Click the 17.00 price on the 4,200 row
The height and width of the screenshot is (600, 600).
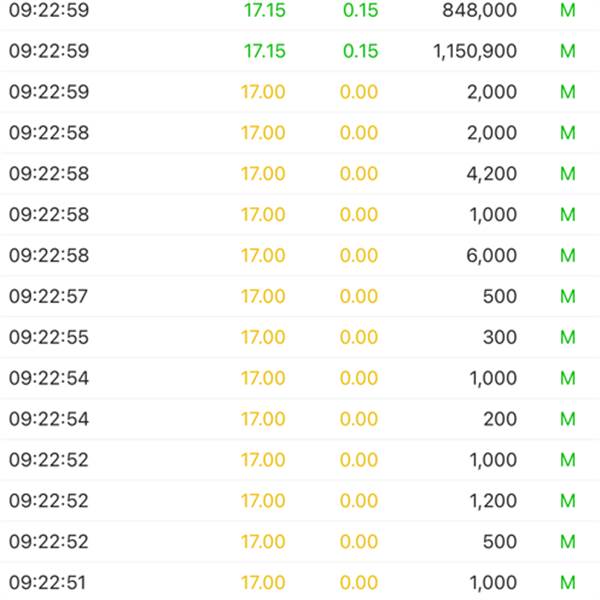(263, 174)
